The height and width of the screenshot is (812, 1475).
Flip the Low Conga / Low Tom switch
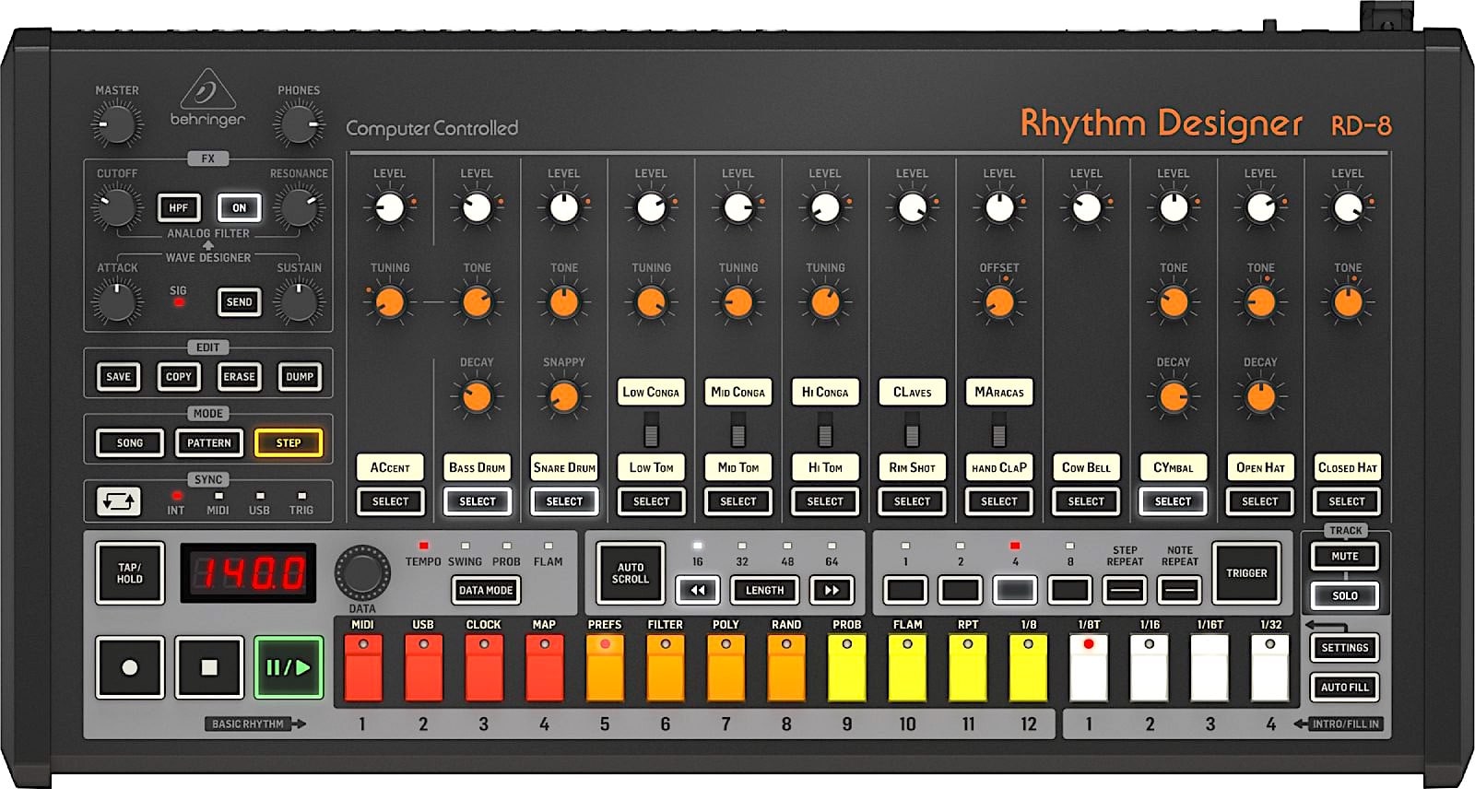[651, 430]
